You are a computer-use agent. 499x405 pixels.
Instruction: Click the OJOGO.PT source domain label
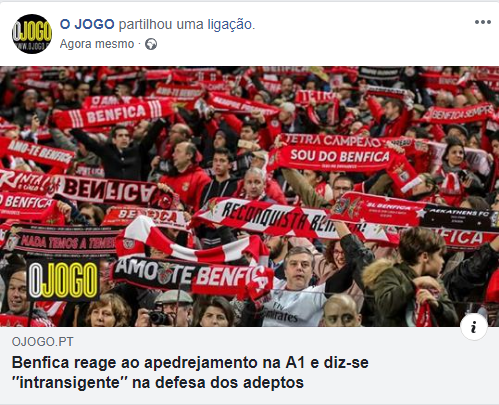42,342
